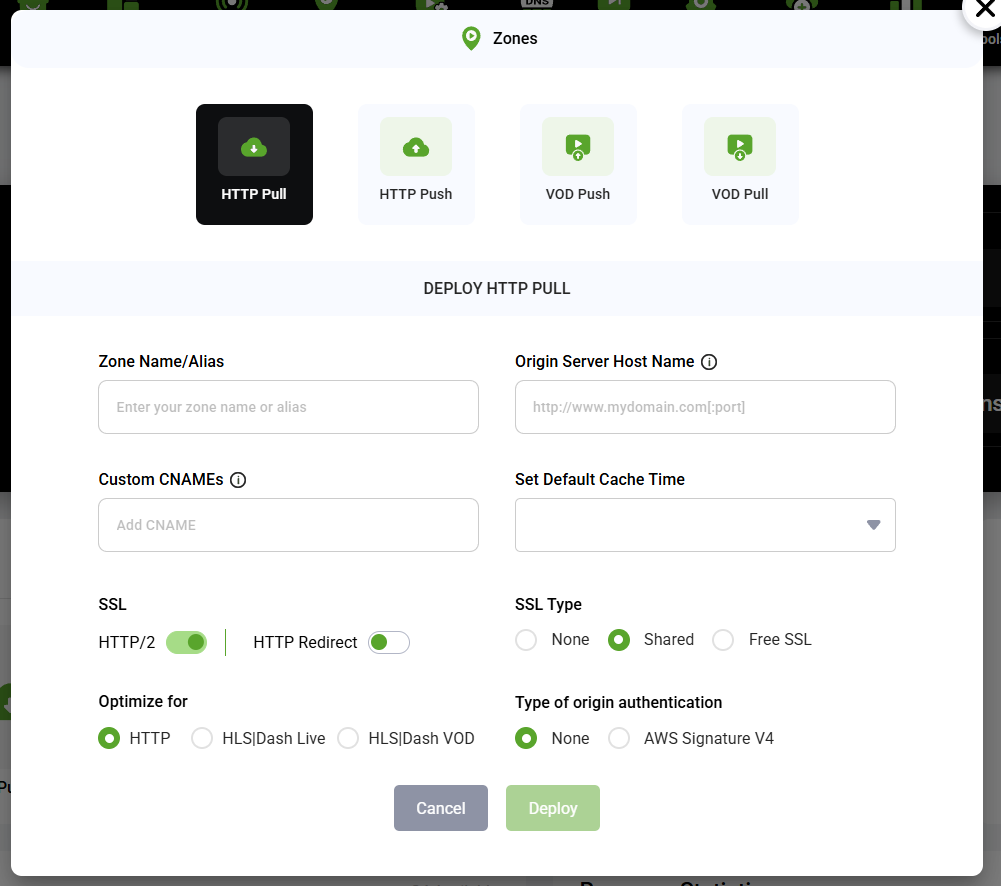This screenshot has width=1001, height=886.
Task: Click the Zones location pin icon
Action: [x=470, y=38]
